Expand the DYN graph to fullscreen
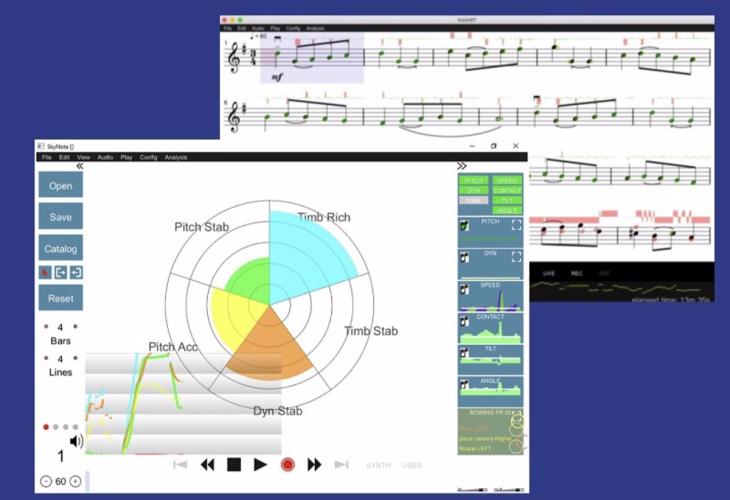730x500 pixels. click(516, 257)
